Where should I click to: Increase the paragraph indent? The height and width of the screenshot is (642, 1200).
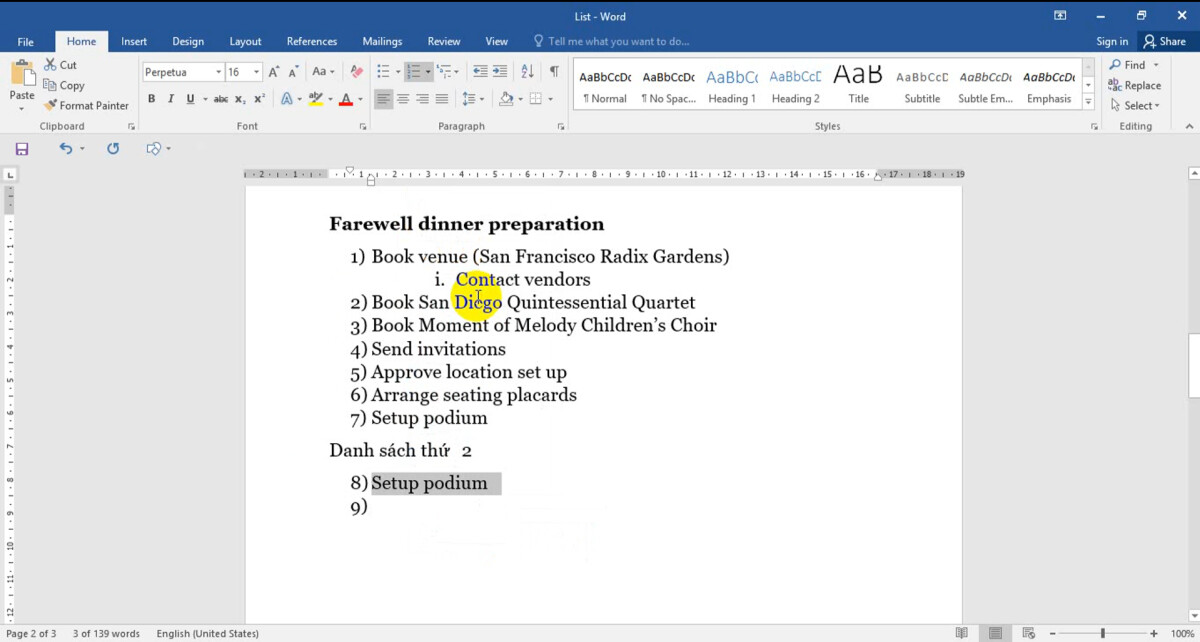(x=501, y=72)
